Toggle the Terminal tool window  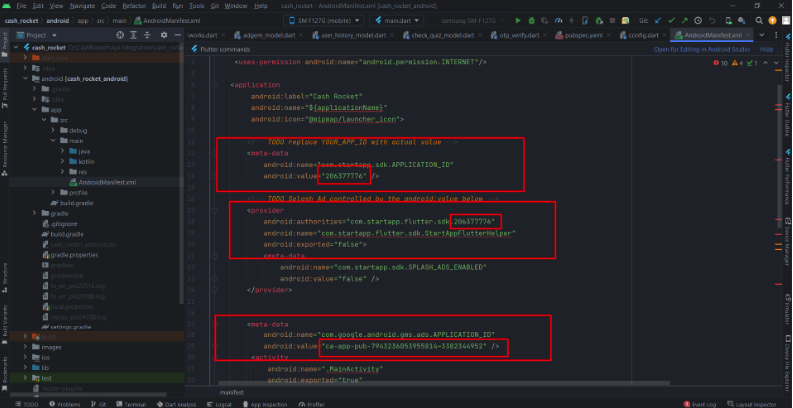[x=132, y=404]
